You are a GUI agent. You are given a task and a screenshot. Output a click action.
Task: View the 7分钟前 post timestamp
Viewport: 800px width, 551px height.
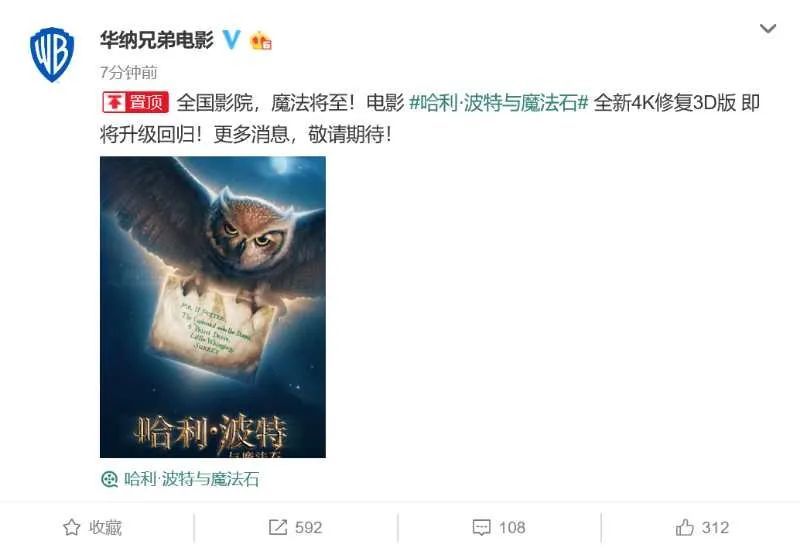[x=129, y=72]
